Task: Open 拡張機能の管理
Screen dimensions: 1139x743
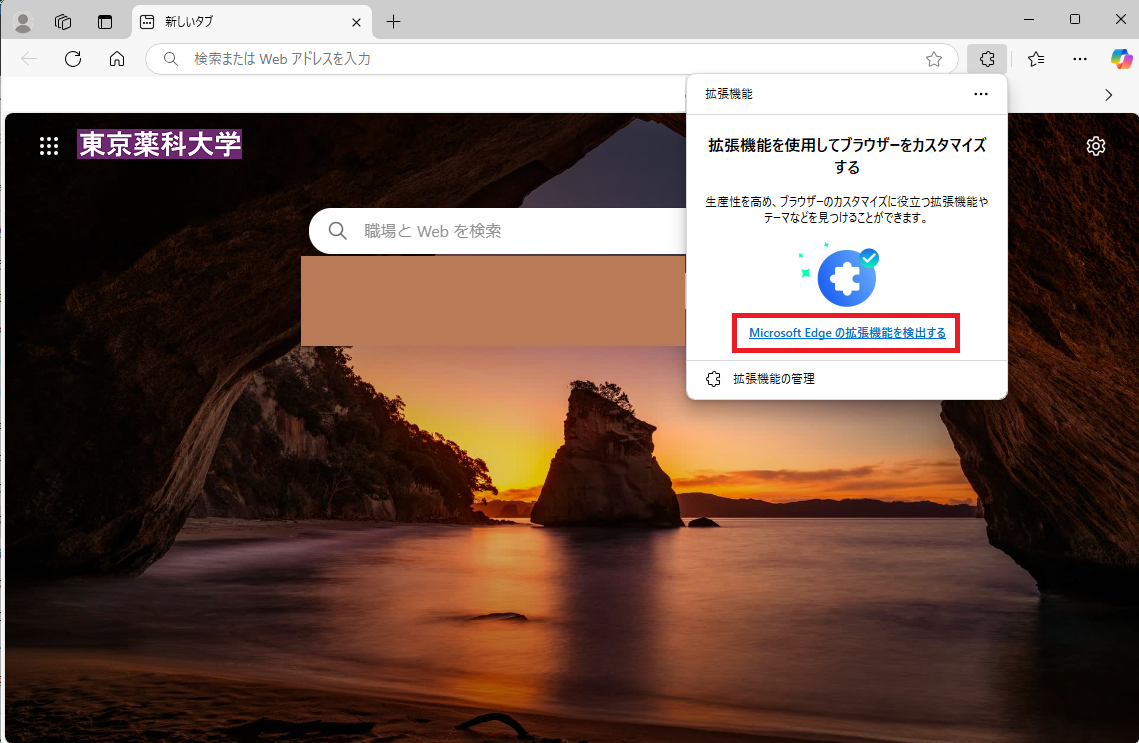Action: [773, 378]
